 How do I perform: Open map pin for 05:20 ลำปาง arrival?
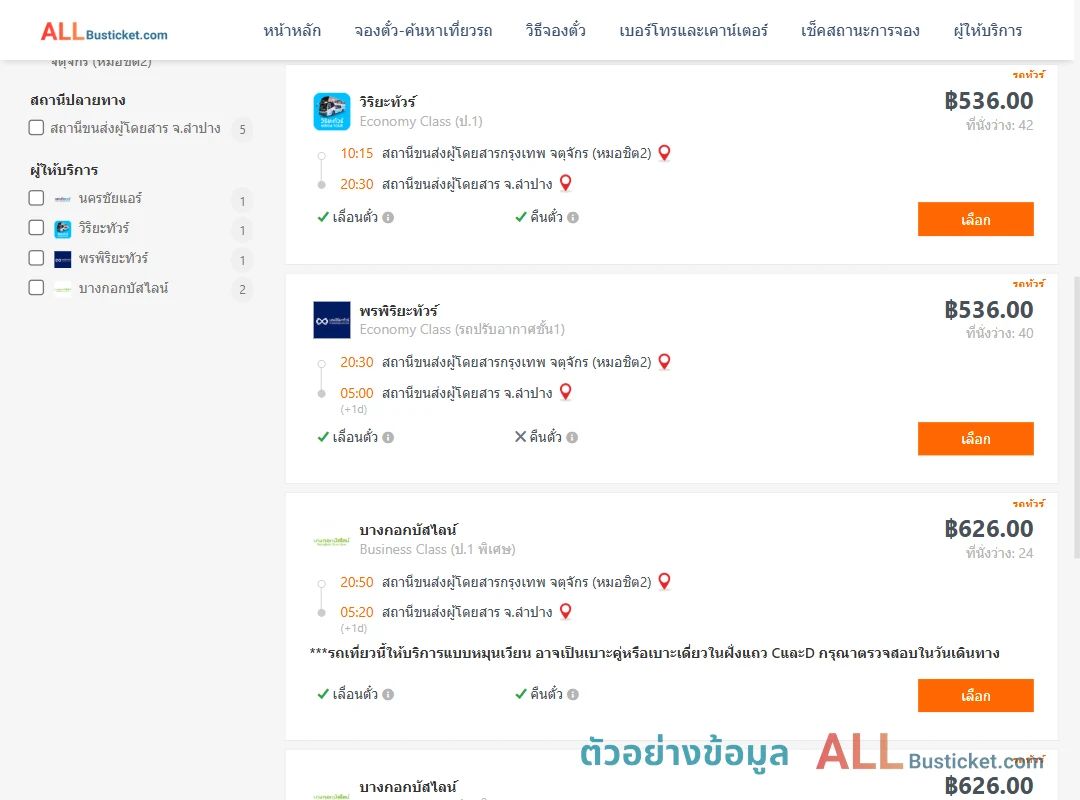click(x=565, y=611)
